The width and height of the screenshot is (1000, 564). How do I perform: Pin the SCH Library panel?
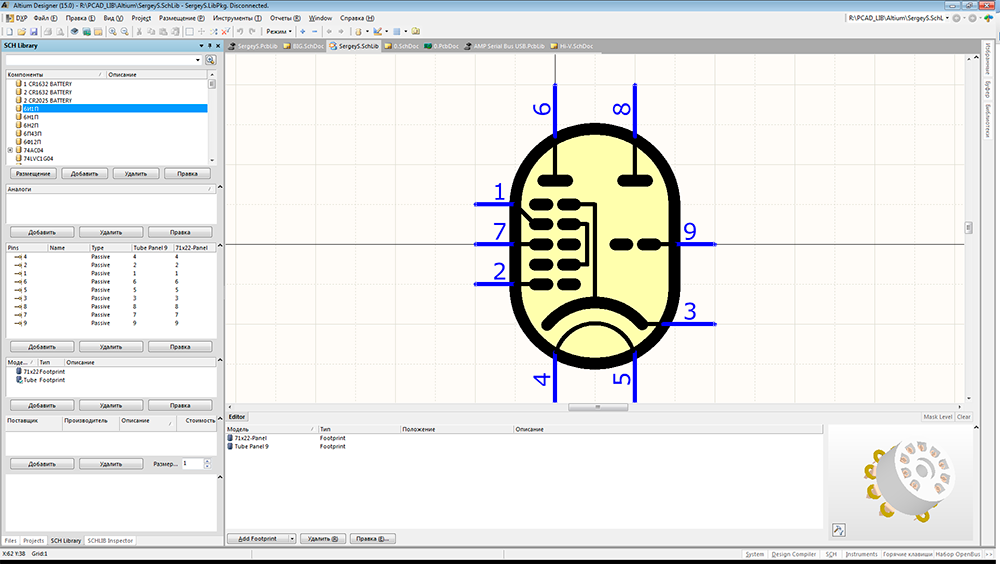tap(209, 46)
